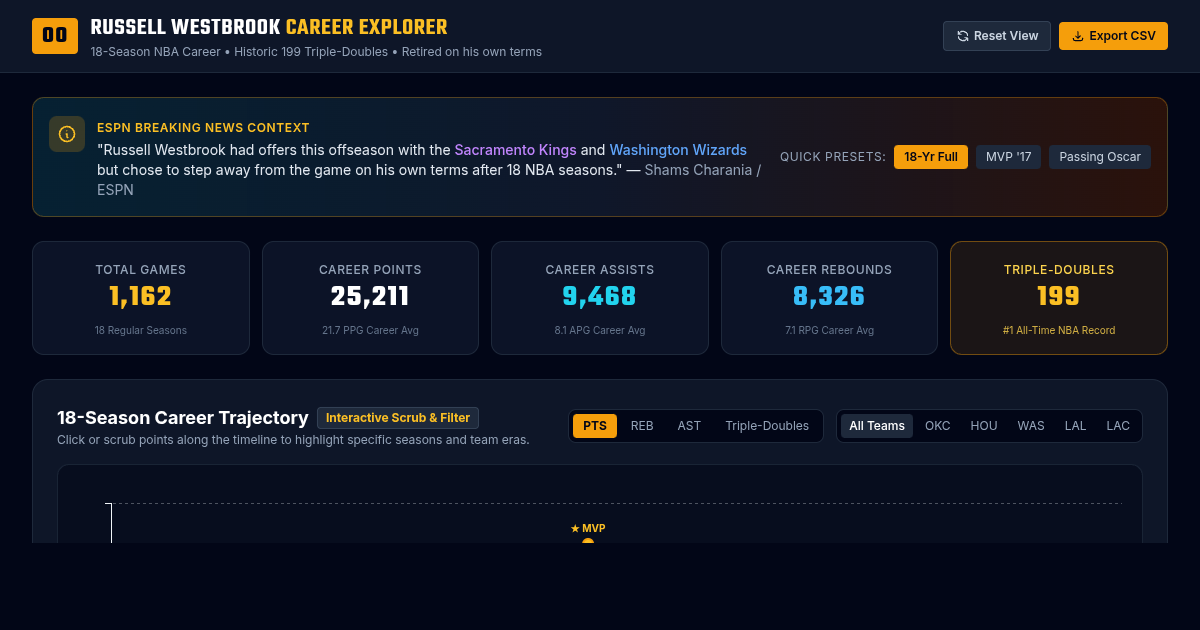The height and width of the screenshot is (630, 1200).
Task: Open the Sacramento Kings link
Action: click(516, 150)
